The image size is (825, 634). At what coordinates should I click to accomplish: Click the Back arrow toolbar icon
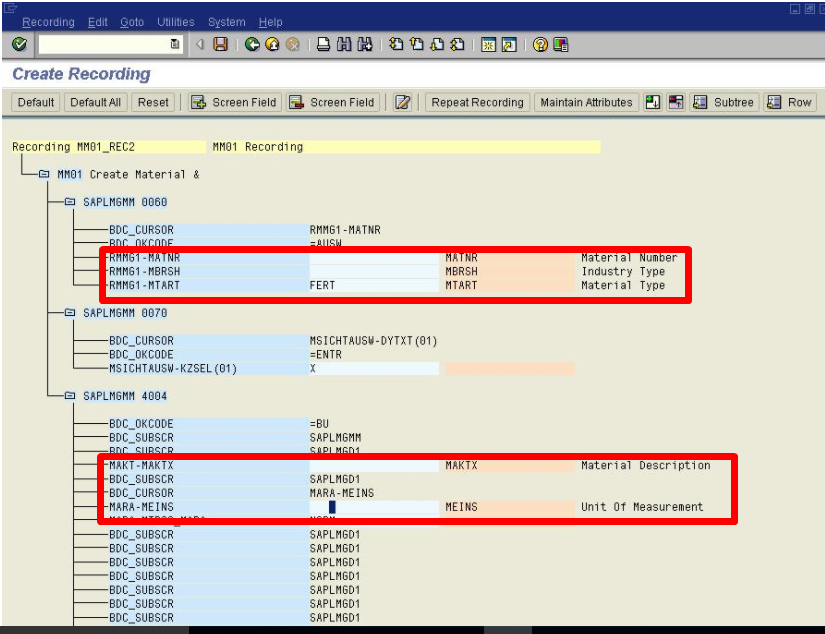pyautogui.click(x=250, y=42)
